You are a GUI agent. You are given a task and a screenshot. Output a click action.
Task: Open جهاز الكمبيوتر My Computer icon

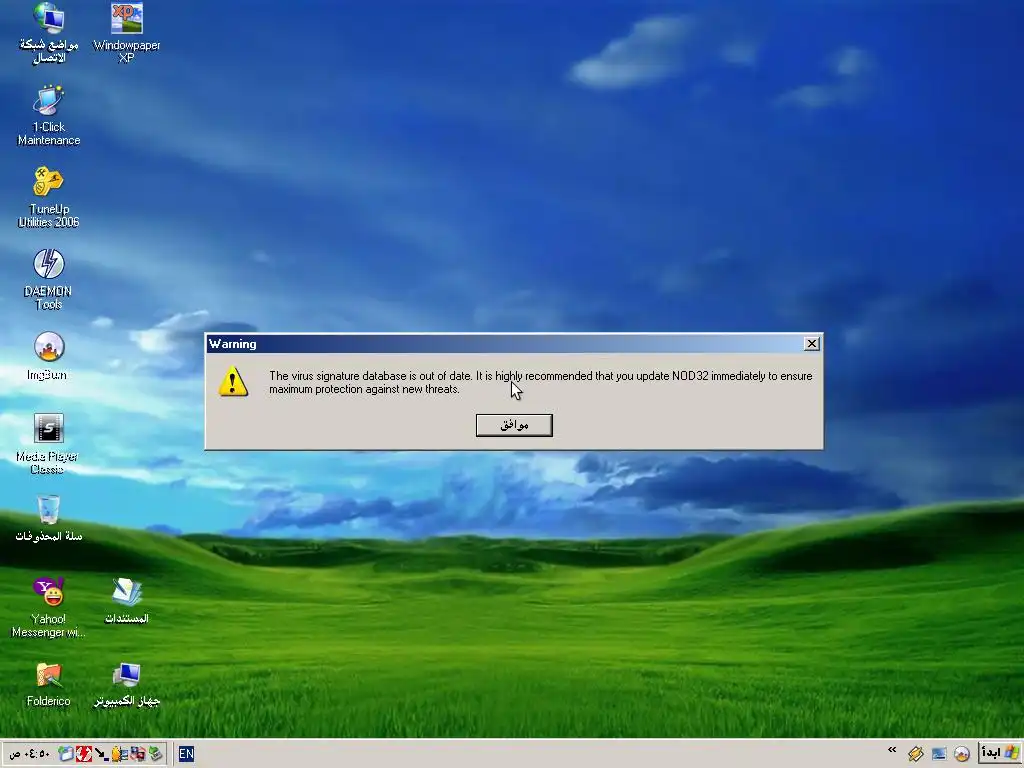click(x=127, y=684)
